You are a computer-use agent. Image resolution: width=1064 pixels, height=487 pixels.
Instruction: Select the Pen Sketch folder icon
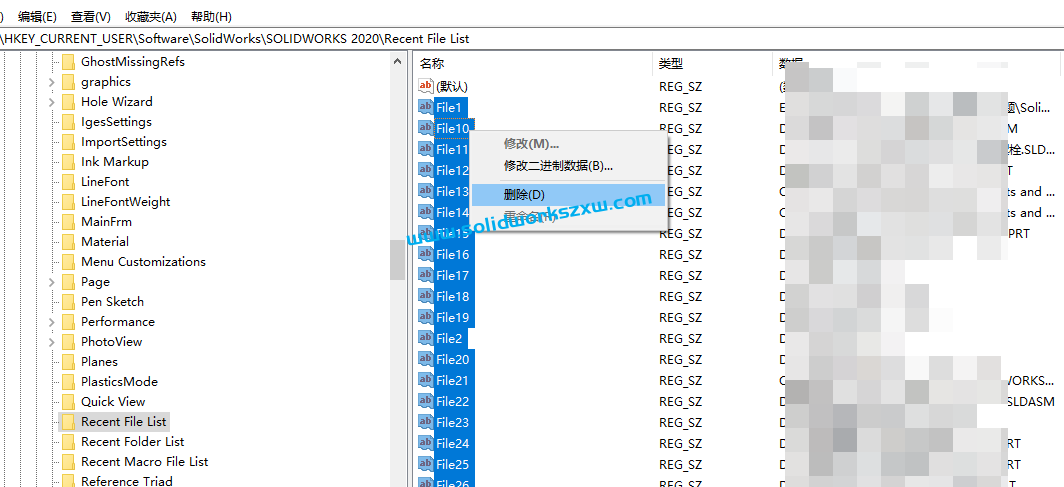pos(68,302)
